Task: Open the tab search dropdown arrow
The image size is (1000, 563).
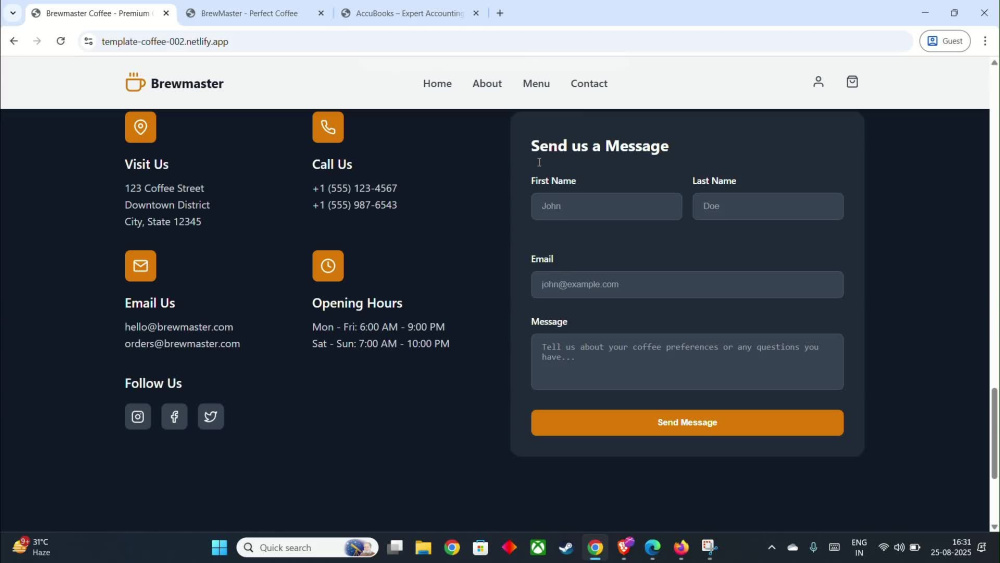Action: (13, 13)
